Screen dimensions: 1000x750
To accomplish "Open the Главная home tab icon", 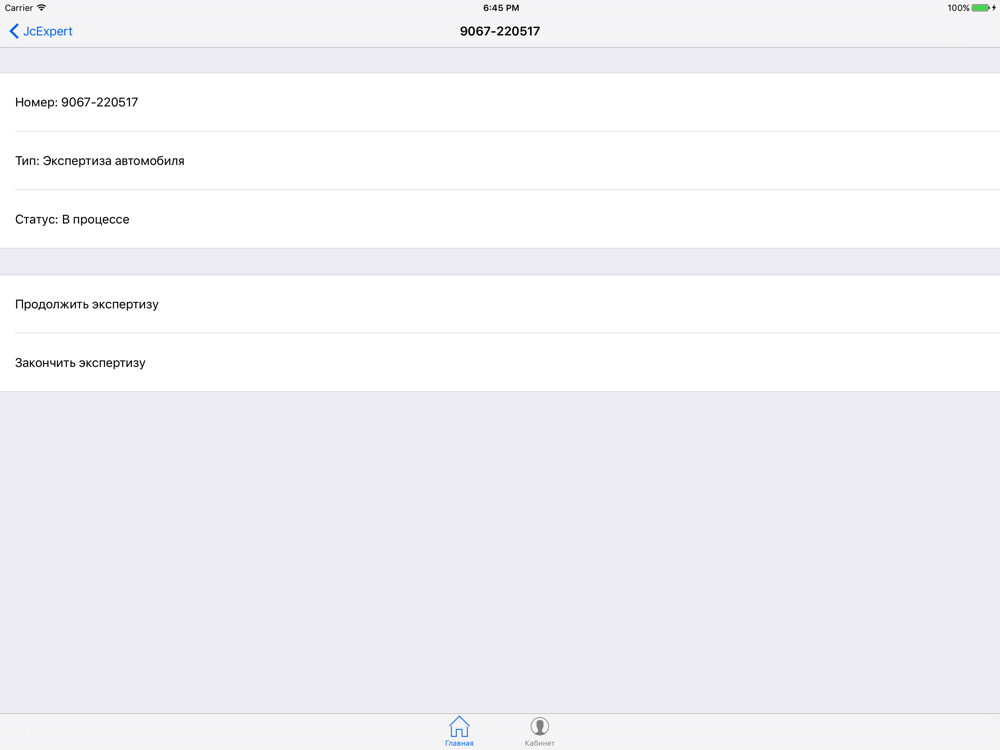I will (x=459, y=726).
